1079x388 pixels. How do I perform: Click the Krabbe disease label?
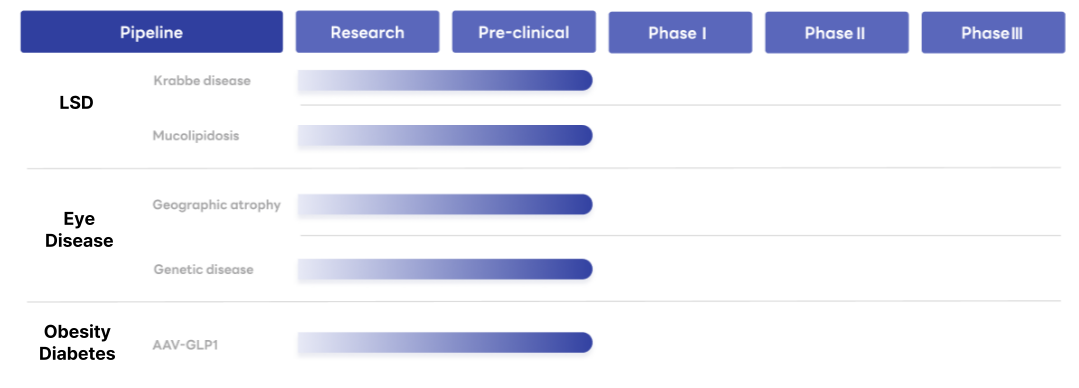[x=202, y=80]
